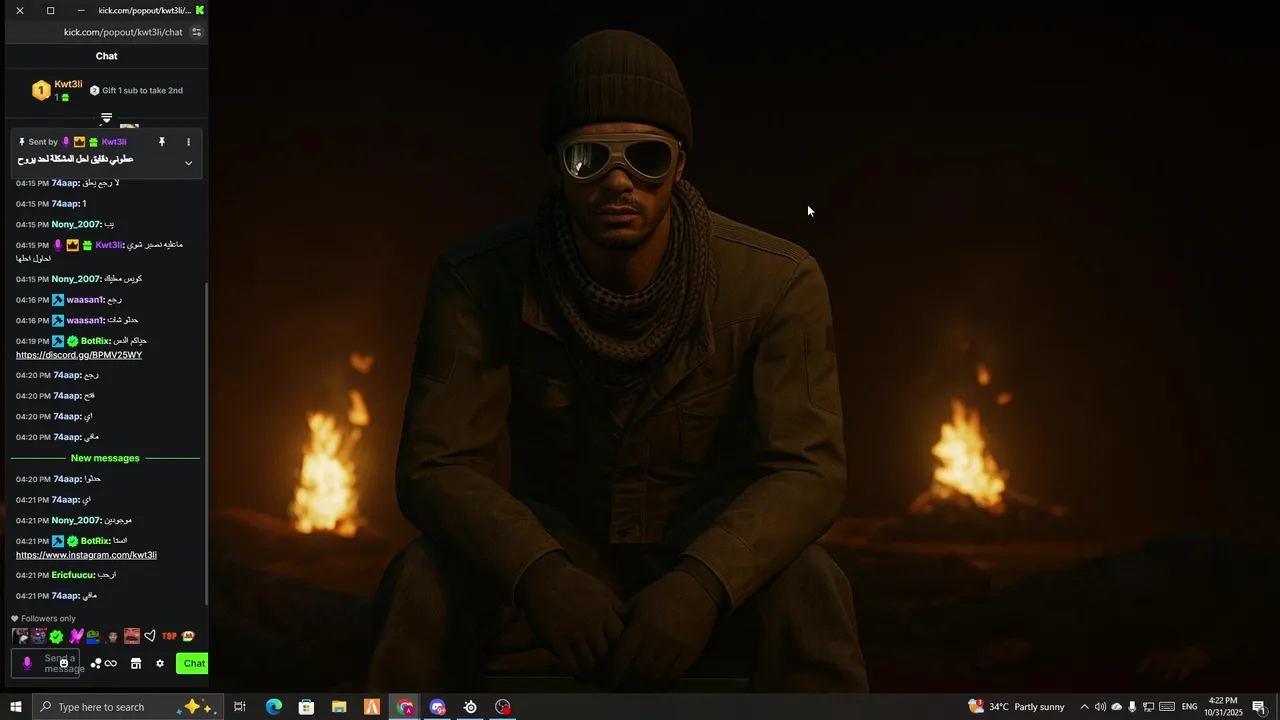Open the instagram.com/kwt3li link
Image resolution: width=1280 pixels, height=720 pixels.
[86, 555]
